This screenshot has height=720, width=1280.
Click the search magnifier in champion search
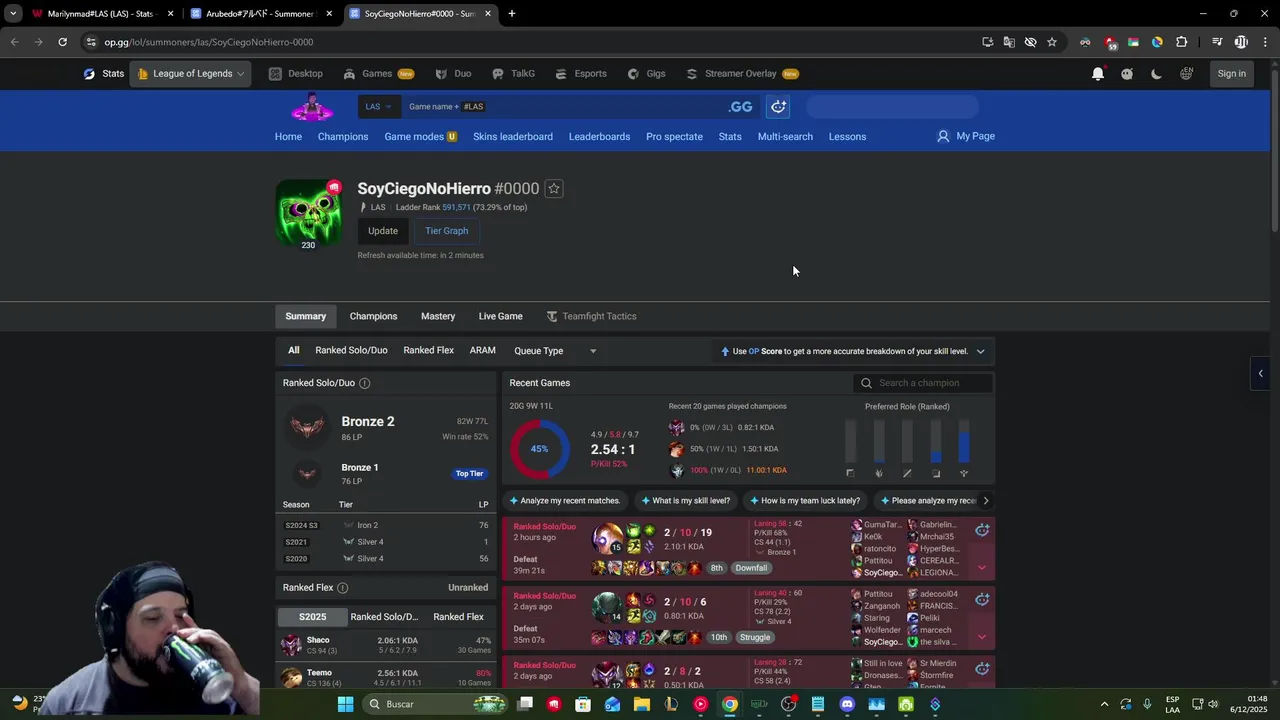point(867,383)
